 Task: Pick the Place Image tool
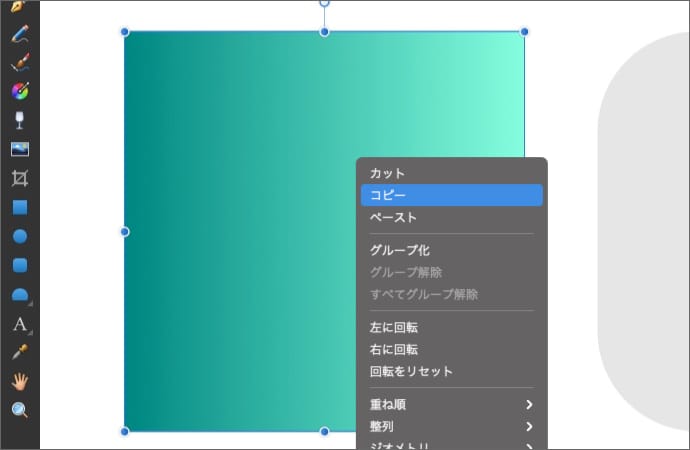tap(19, 149)
